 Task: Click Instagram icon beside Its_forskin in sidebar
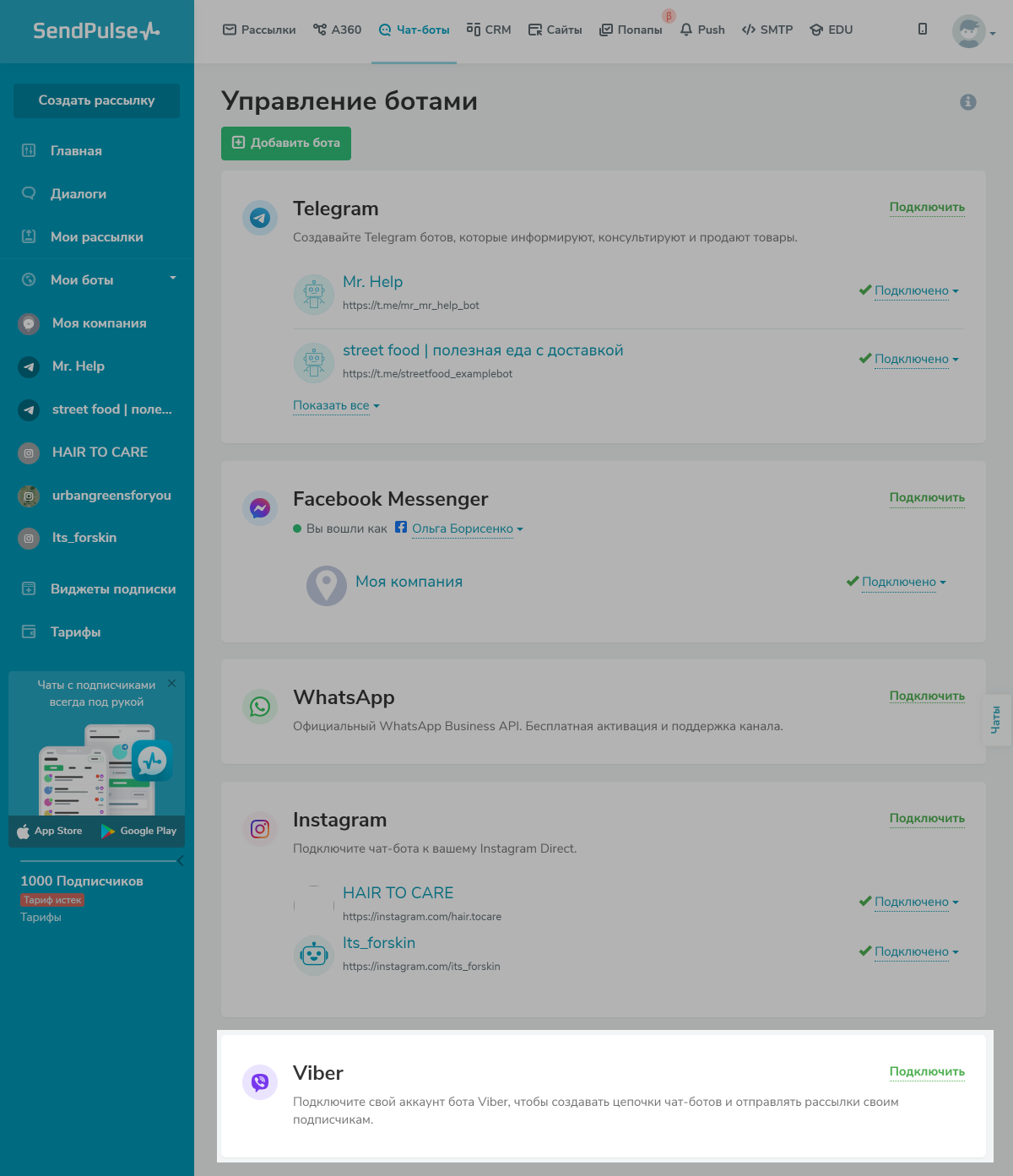click(29, 538)
